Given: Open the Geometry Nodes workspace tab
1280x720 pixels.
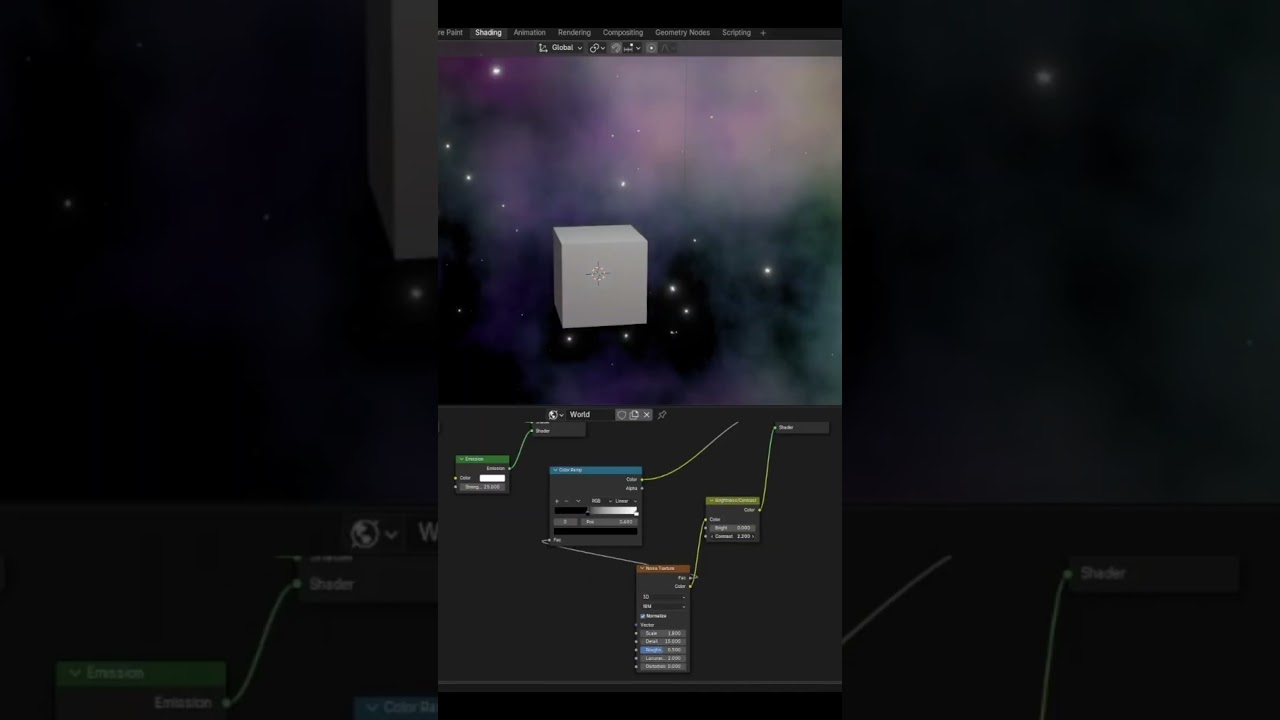Looking at the screenshot, I should (x=682, y=33).
